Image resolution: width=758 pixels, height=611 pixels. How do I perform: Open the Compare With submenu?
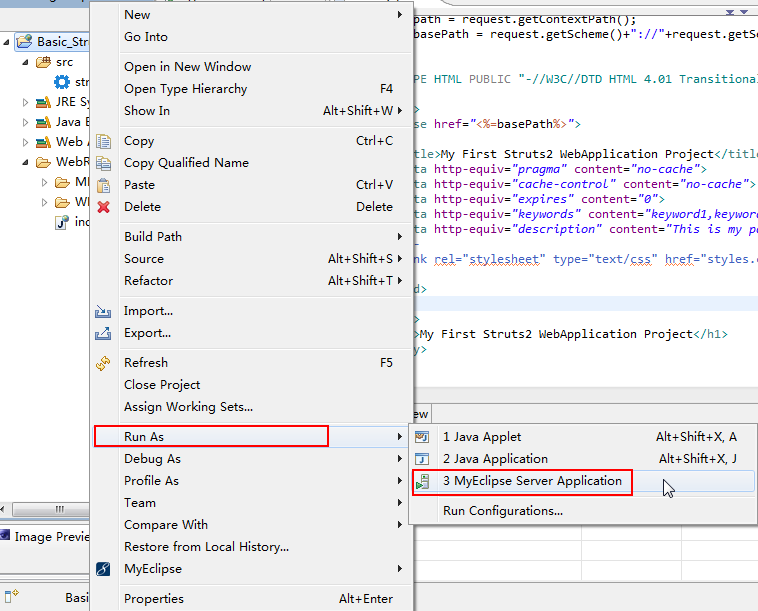[253, 524]
